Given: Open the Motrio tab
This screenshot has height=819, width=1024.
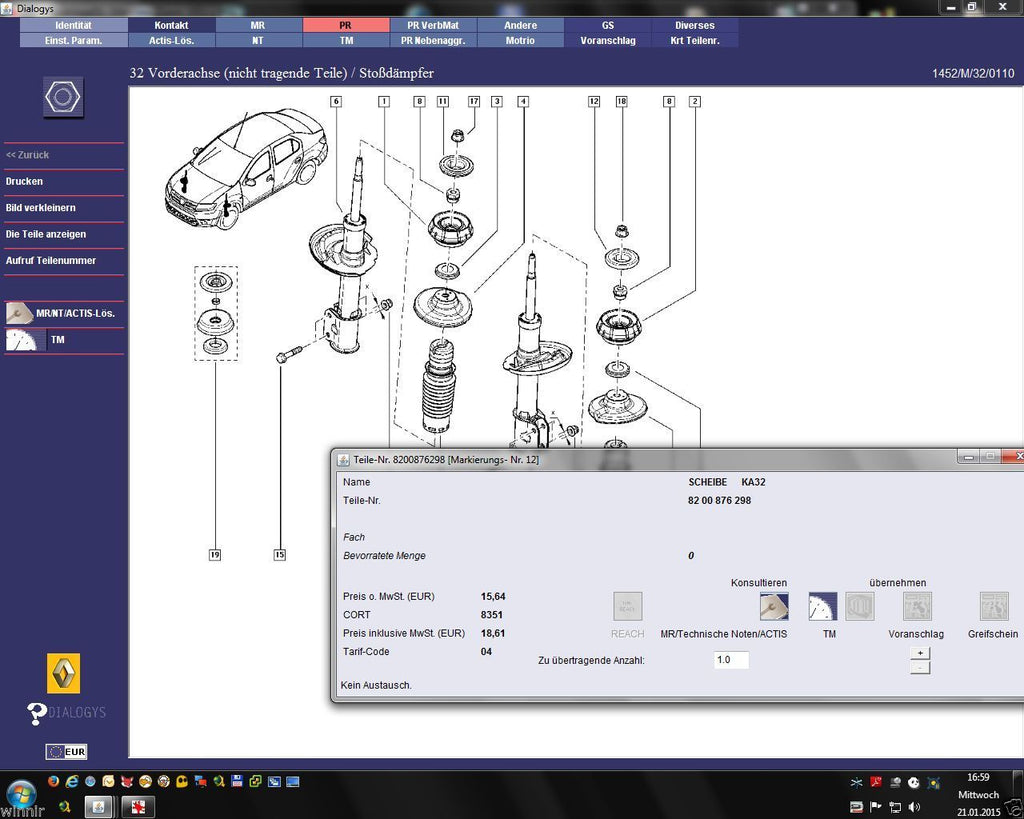Looking at the screenshot, I should pyautogui.click(x=520, y=40).
